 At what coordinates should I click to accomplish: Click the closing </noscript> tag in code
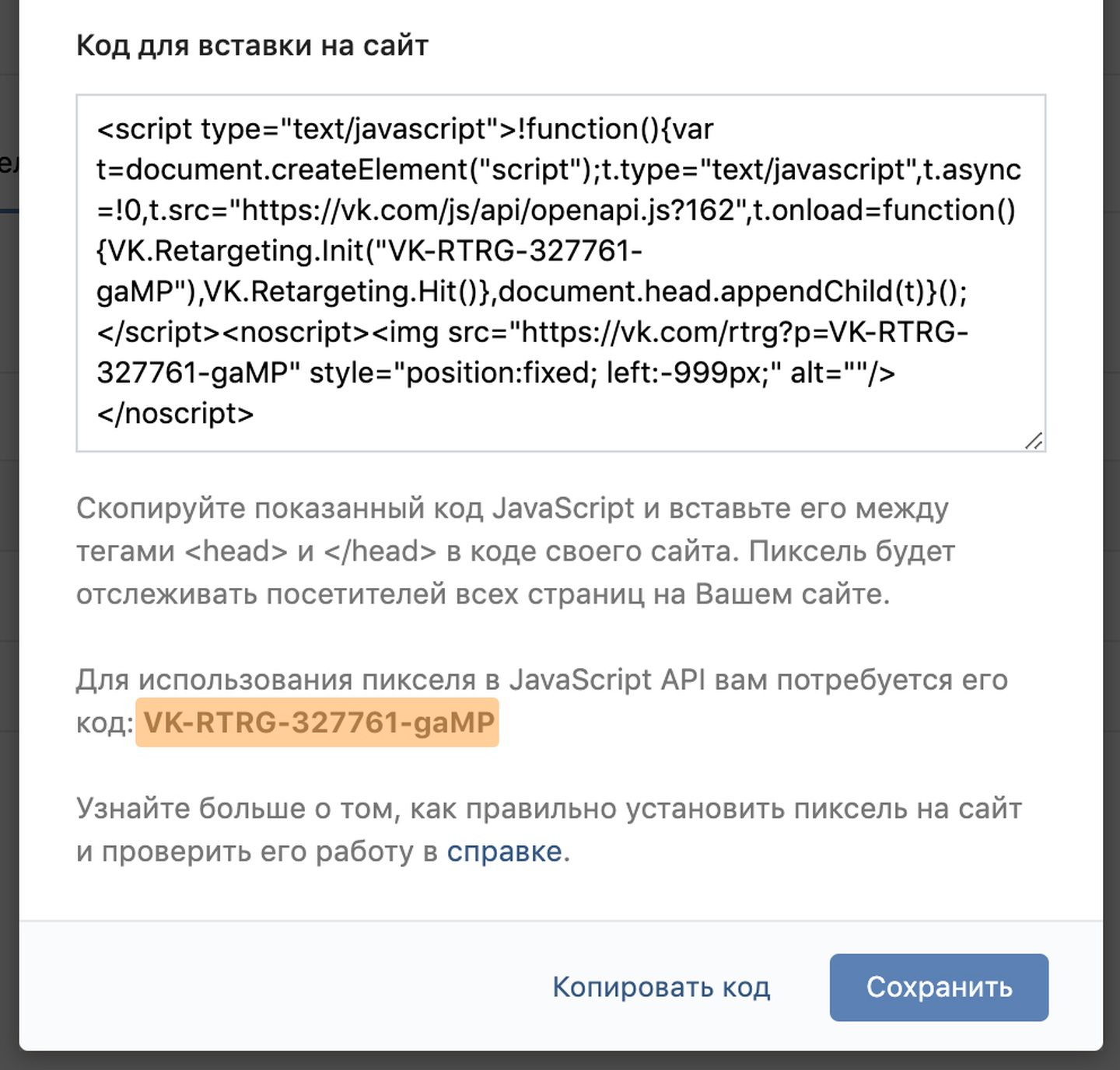175,413
